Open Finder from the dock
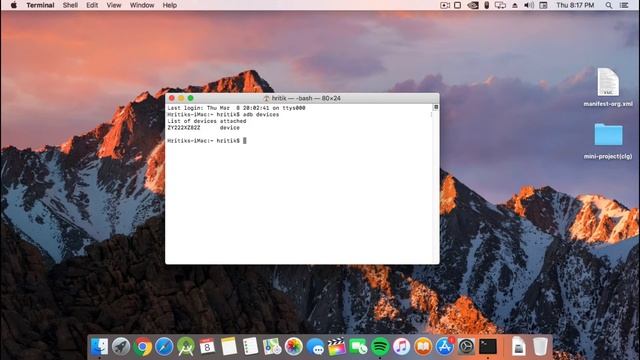Viewport: 640px width, 360px height. 100,347
